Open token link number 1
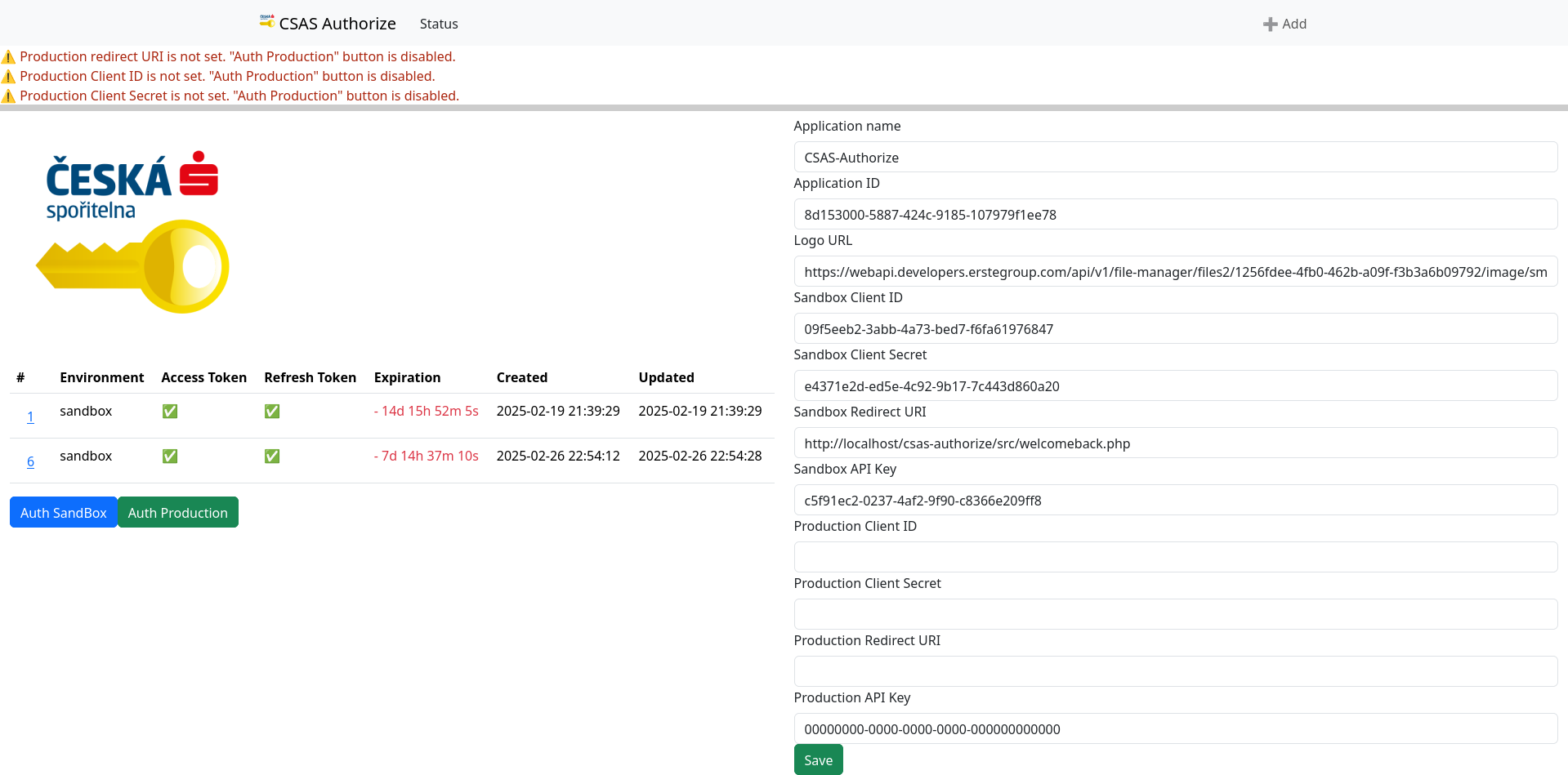 [x=30, y=416]
